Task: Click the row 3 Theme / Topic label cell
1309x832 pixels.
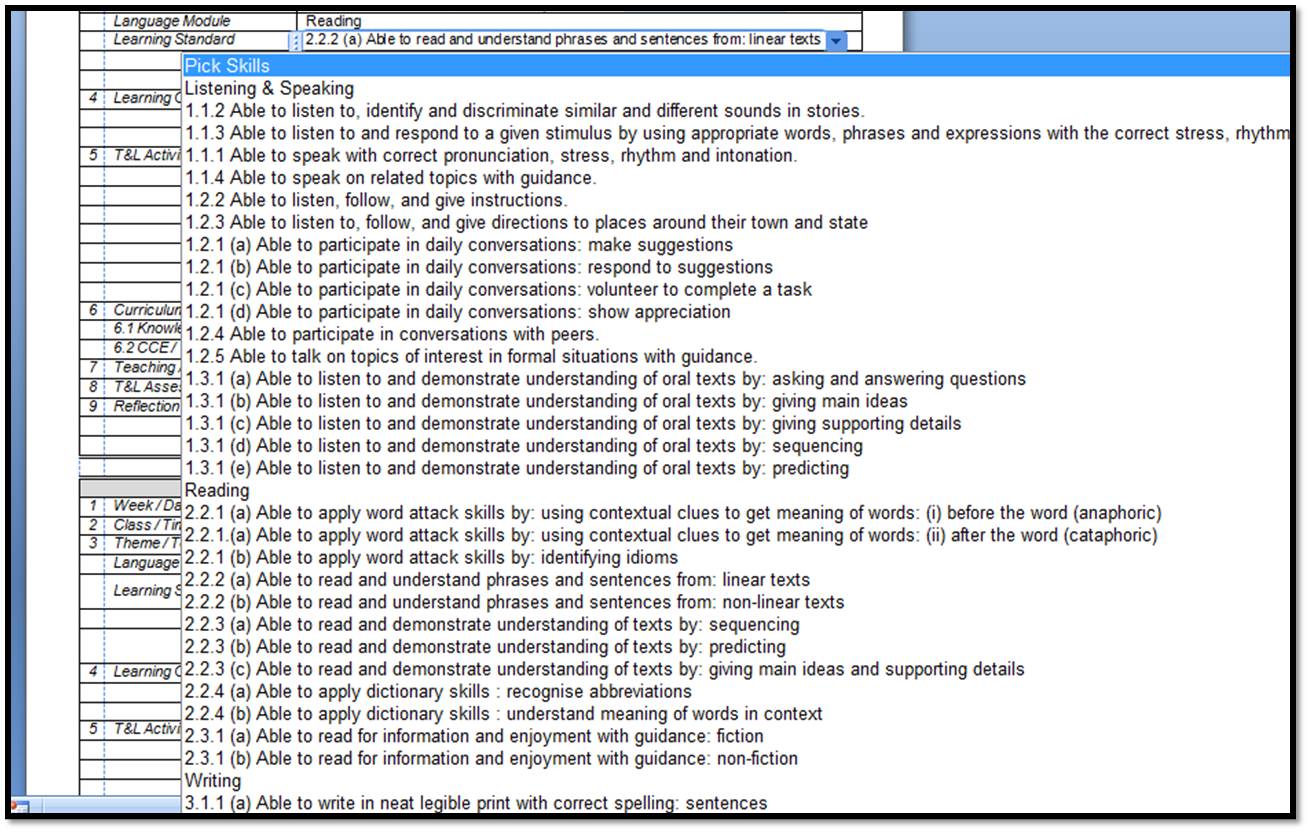Action: pyautogui.click(x=145, y=544)
